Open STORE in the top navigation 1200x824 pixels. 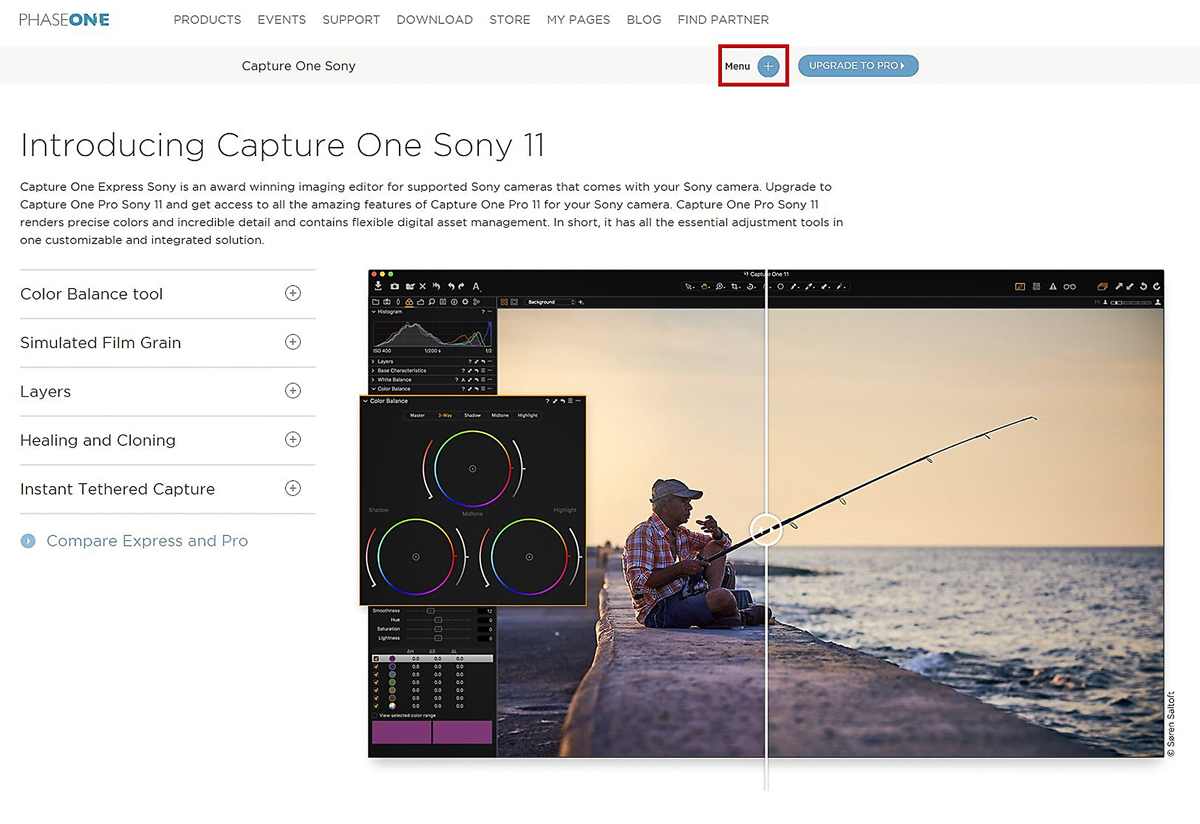pyautogui.click(x=510, y=19)
